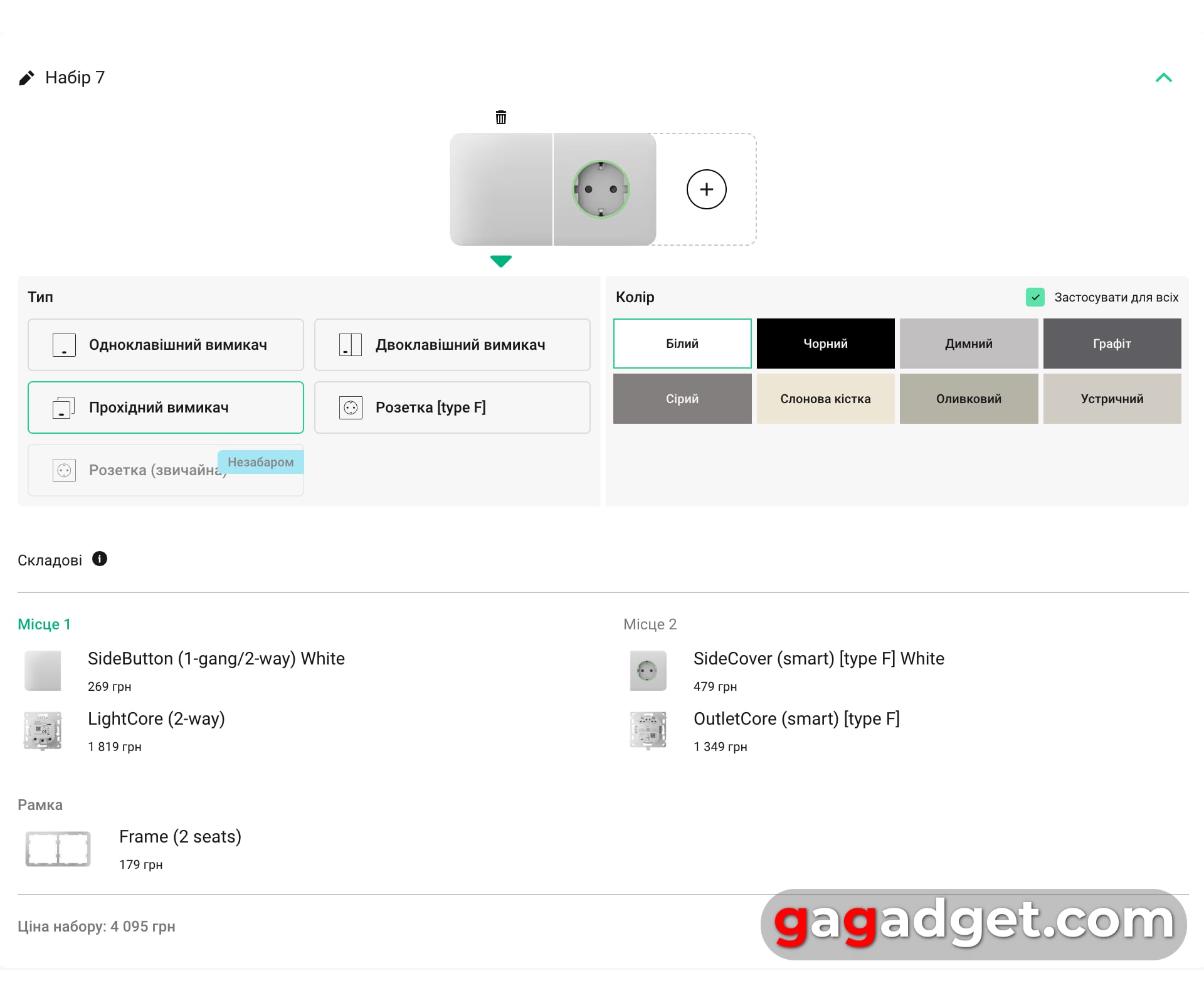This screenshot has width=1204, height=1003.
Task: Pick the Чорний color swatch
Action: 825,344
